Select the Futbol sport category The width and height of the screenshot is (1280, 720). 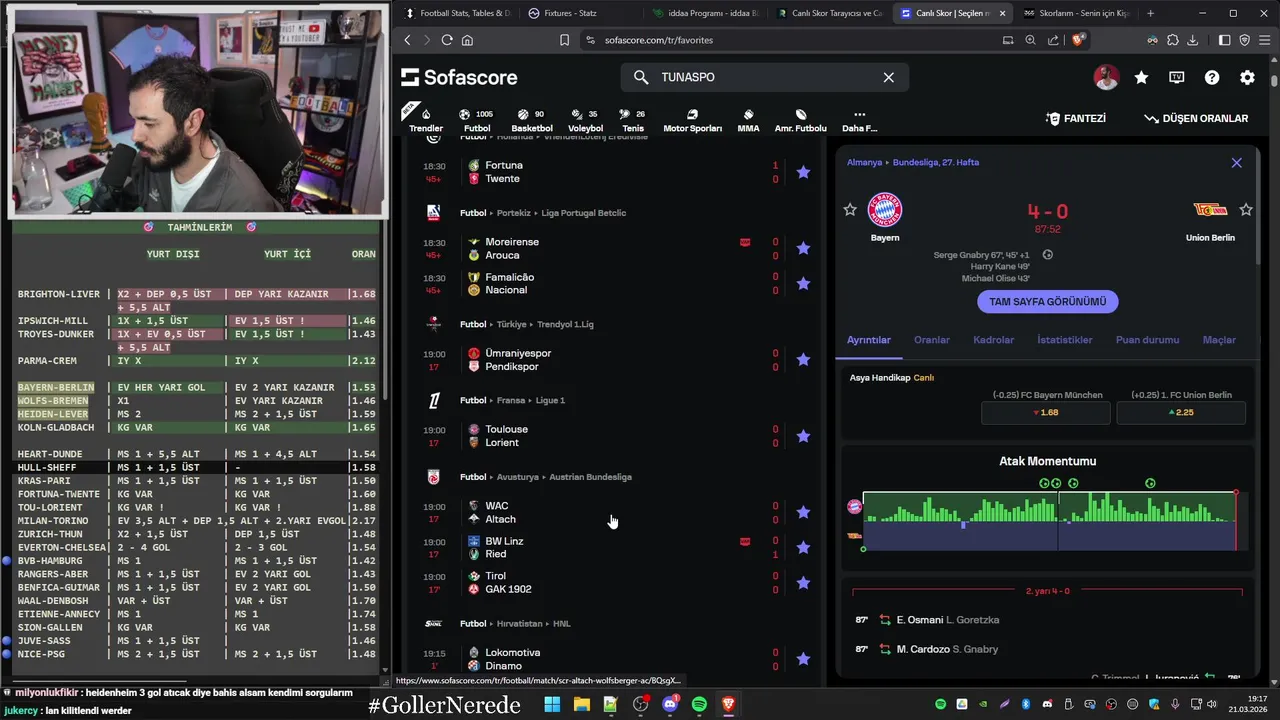pyautogui.click(x=477, y=120)
